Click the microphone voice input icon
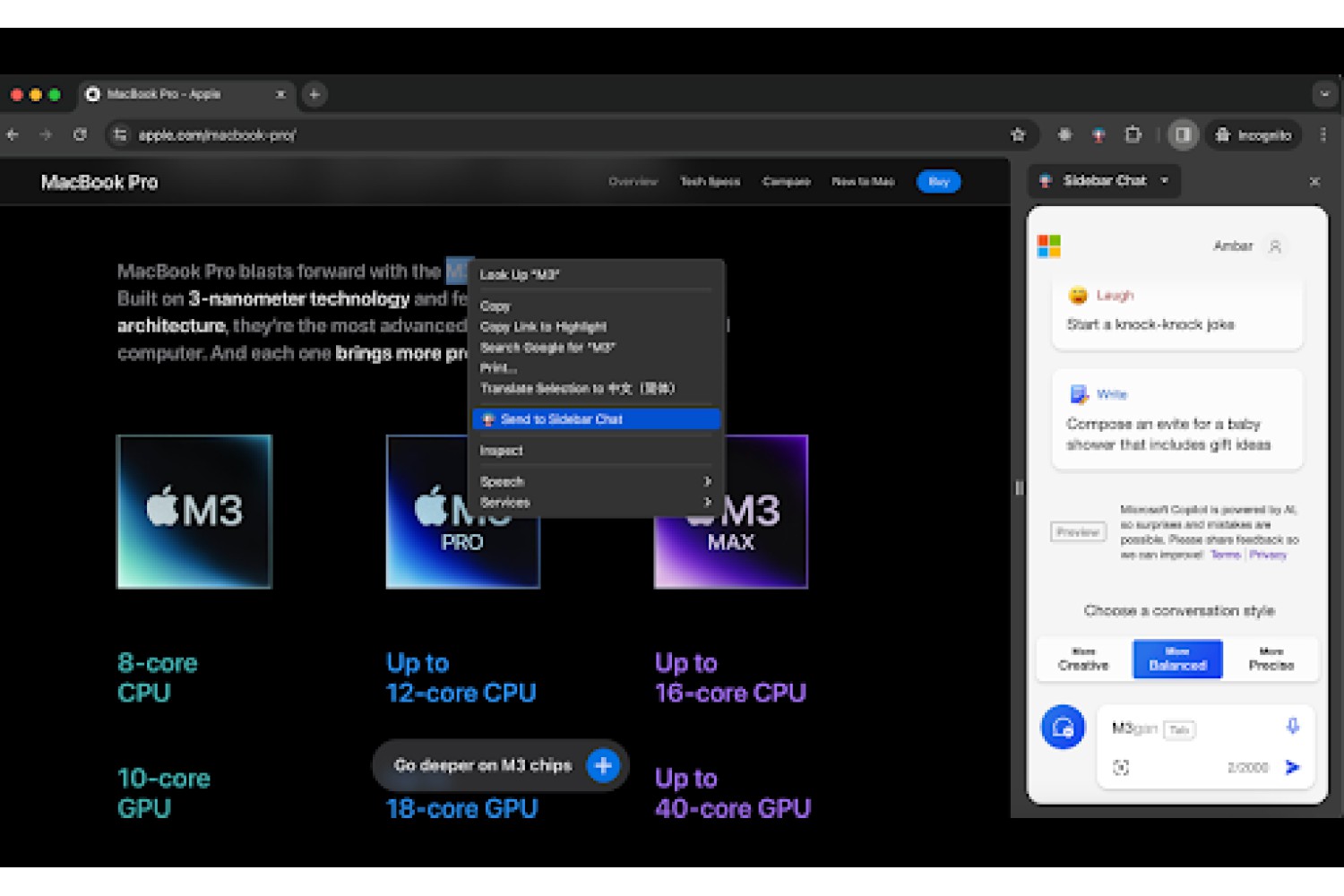 [1292, 726]
